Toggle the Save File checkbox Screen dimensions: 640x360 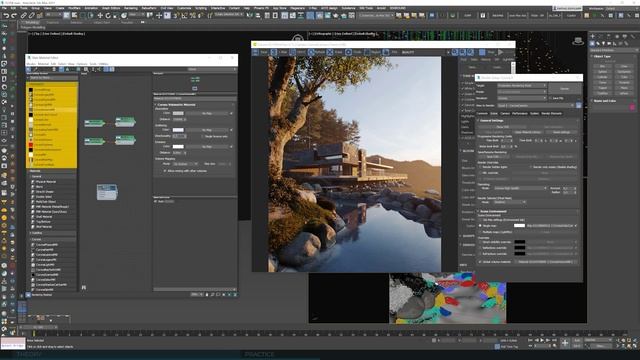551,98
